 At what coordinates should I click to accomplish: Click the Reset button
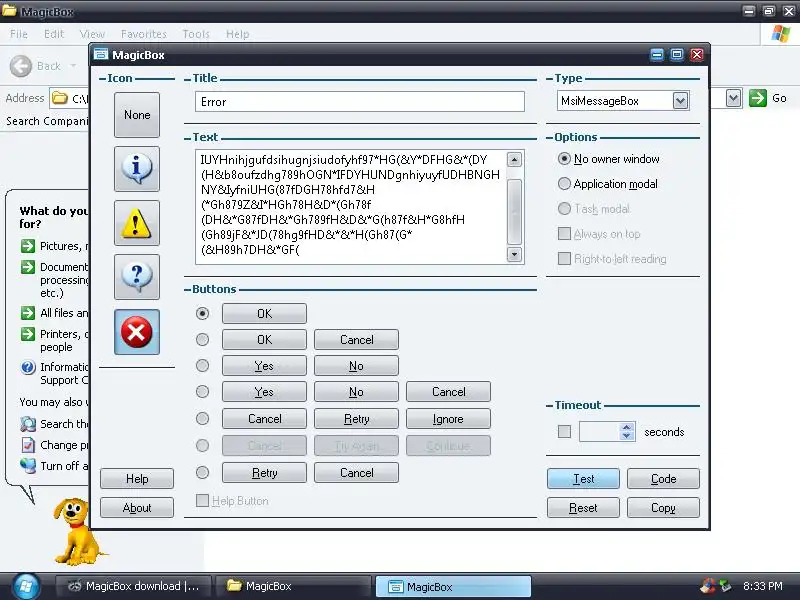coord(583,508)
